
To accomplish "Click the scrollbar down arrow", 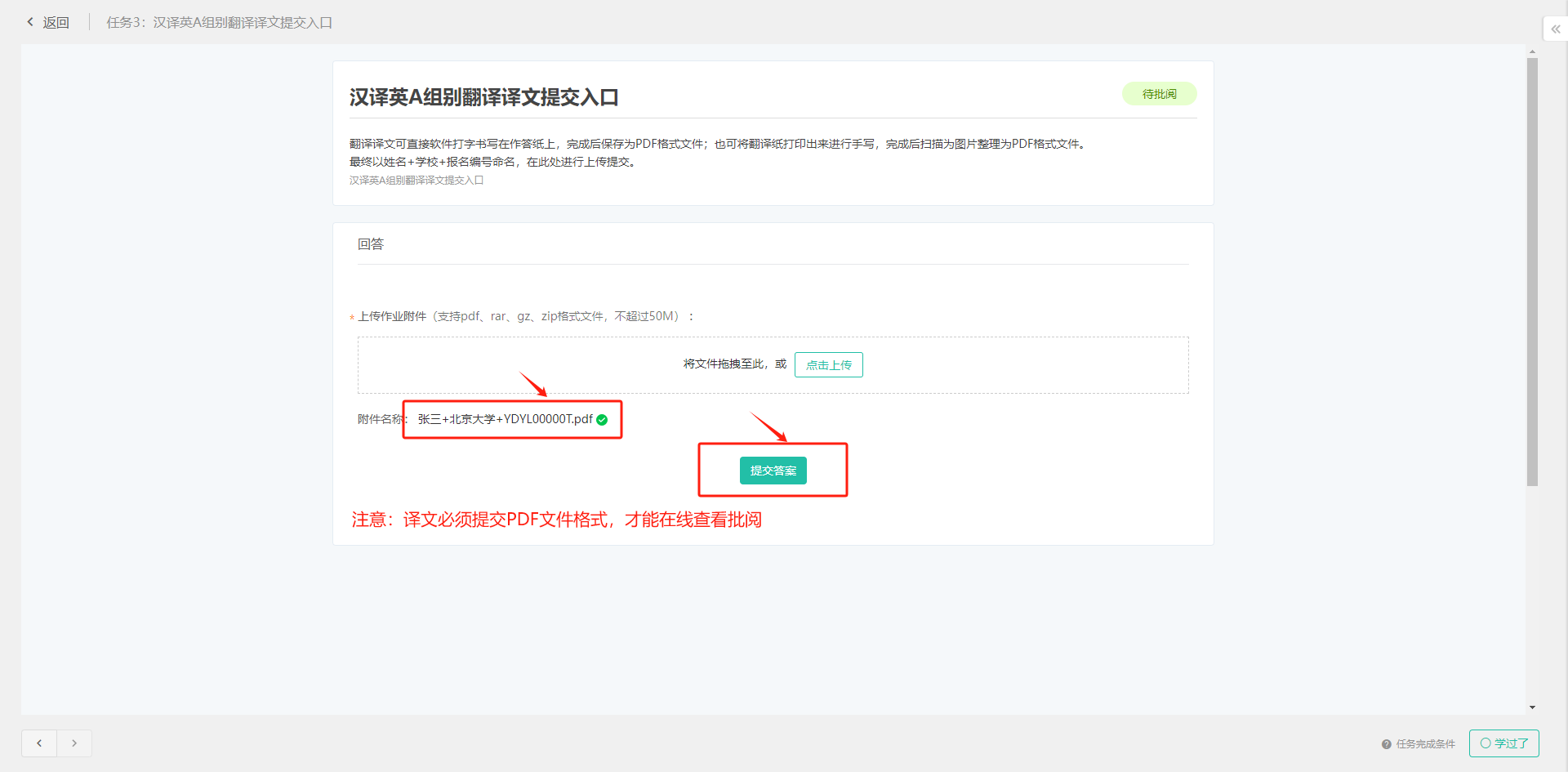I will pyautogui.click(x=1532, y=707).
